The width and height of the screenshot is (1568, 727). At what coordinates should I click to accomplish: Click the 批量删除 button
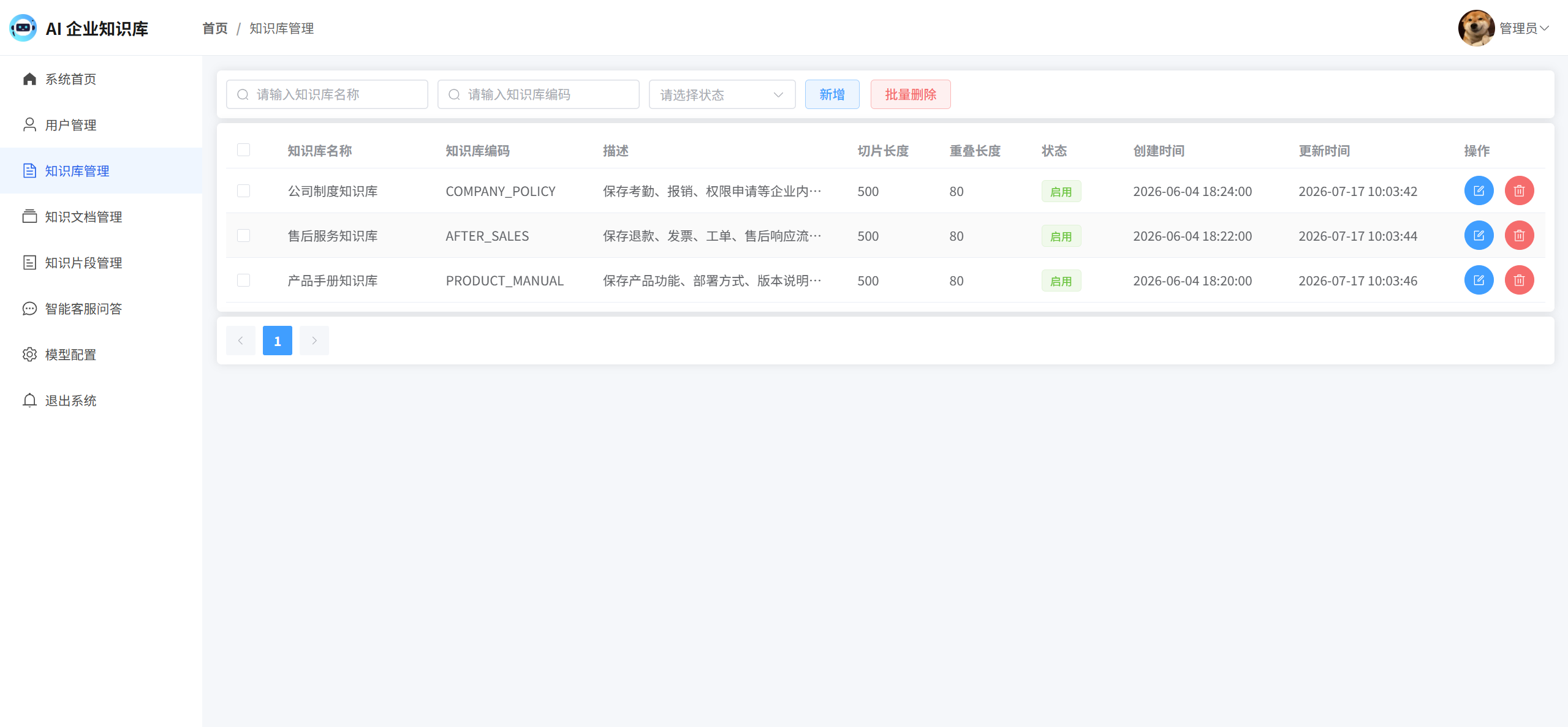click(x=911, y=94)
